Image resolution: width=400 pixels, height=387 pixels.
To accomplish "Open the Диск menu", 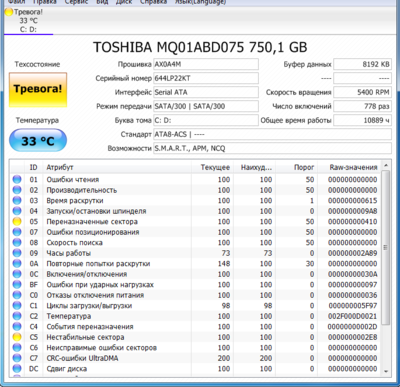I will click(x=124, y=2).
